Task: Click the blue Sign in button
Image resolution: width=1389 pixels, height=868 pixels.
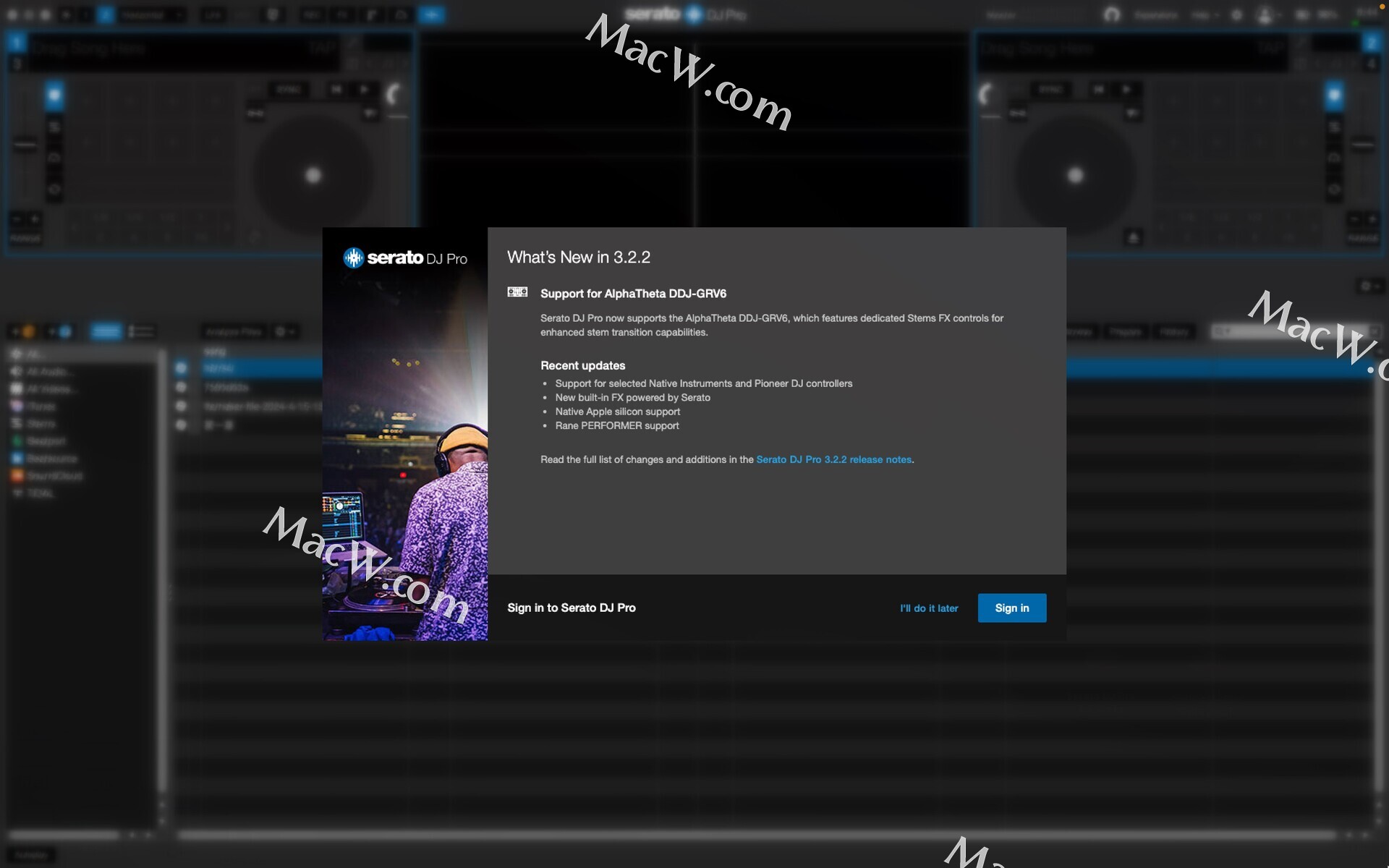Action: (1011, 608)
